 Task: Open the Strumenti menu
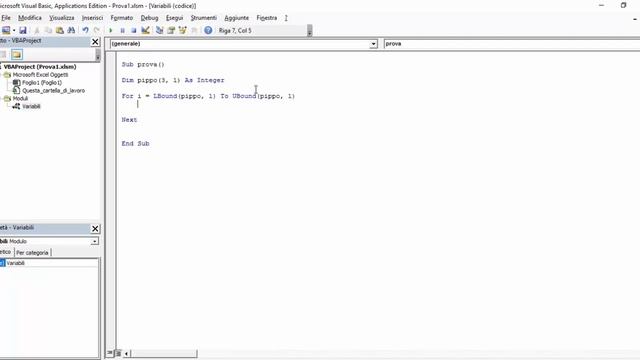pos(203,18)
